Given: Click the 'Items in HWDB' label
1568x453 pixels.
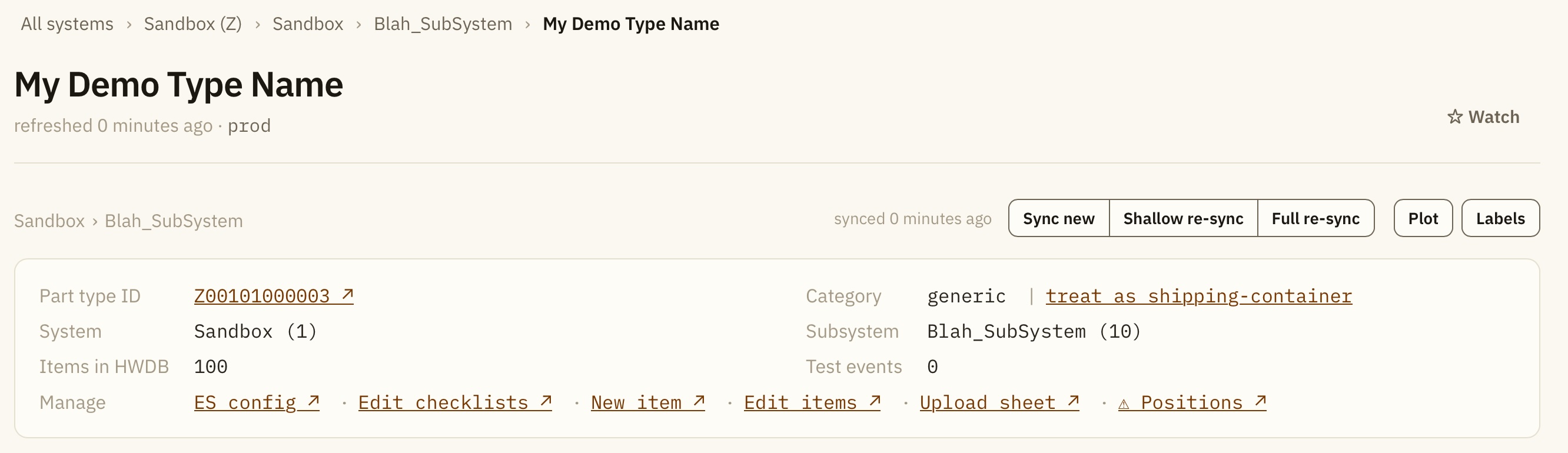Looking at the screenshot, I should point(104,367).
